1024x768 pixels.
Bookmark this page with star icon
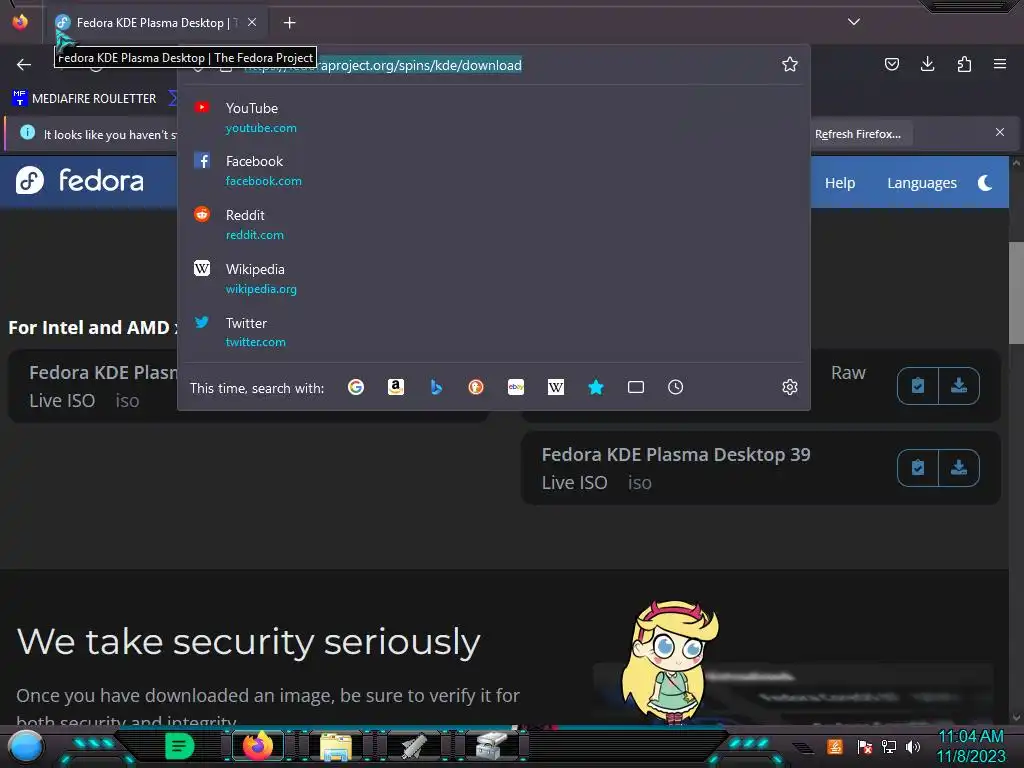[x=790, y=65]
